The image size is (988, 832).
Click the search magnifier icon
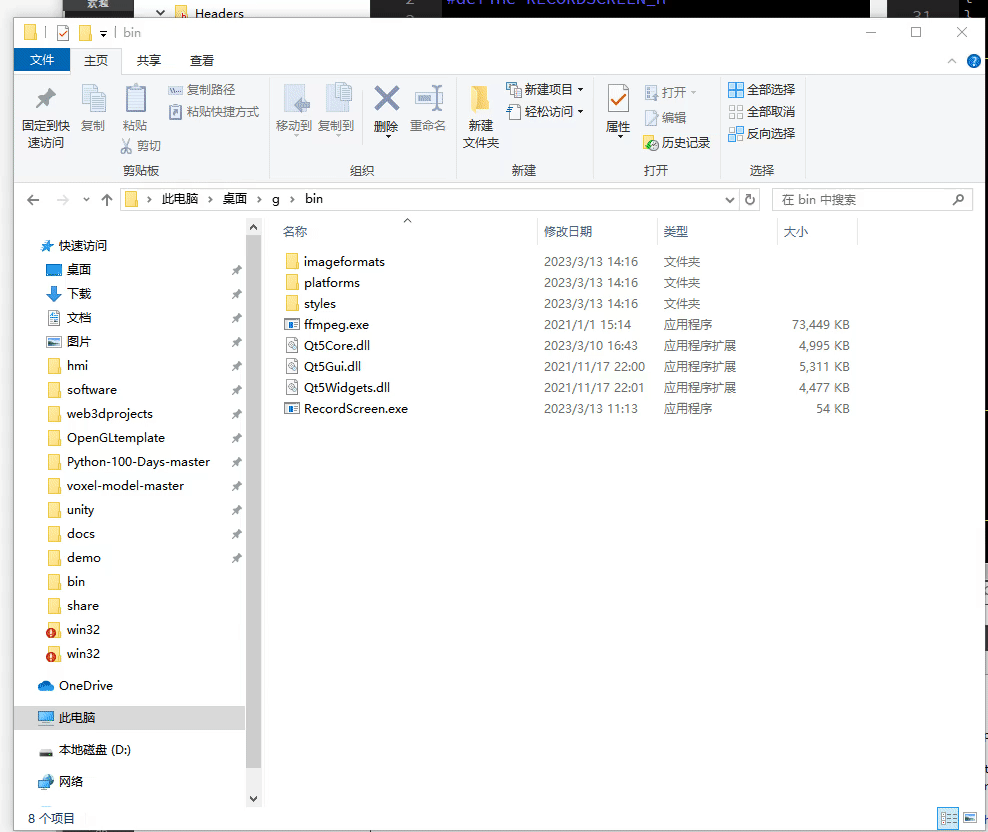(x=958, y=200)
